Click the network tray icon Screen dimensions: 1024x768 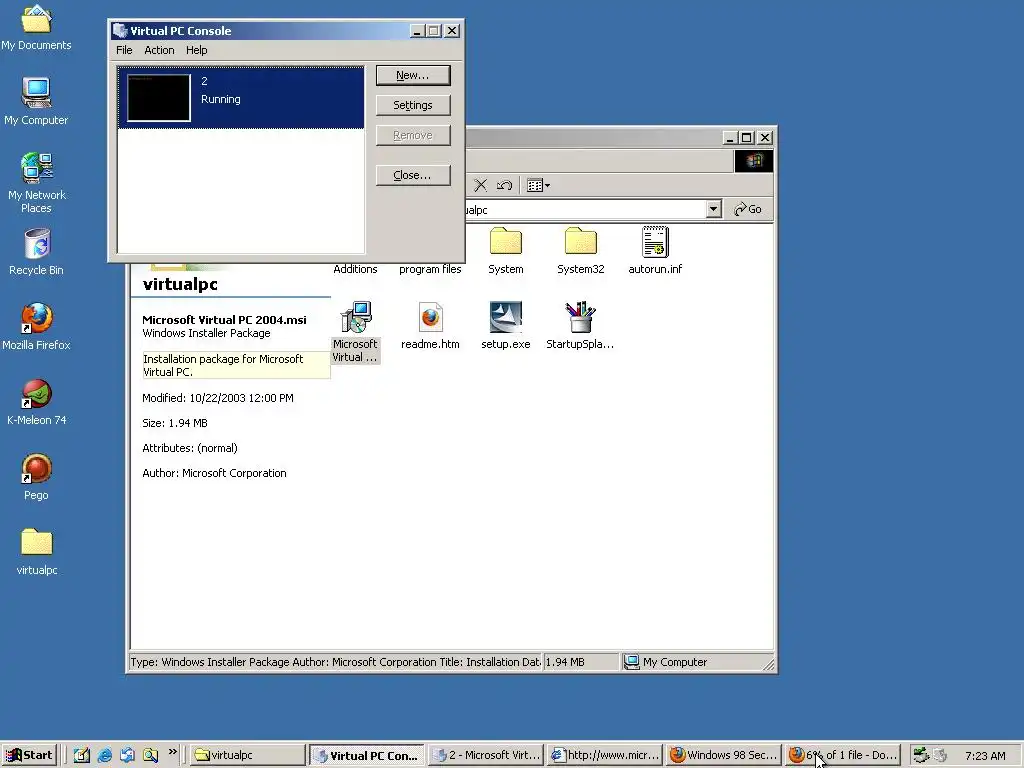coord(921,755)
